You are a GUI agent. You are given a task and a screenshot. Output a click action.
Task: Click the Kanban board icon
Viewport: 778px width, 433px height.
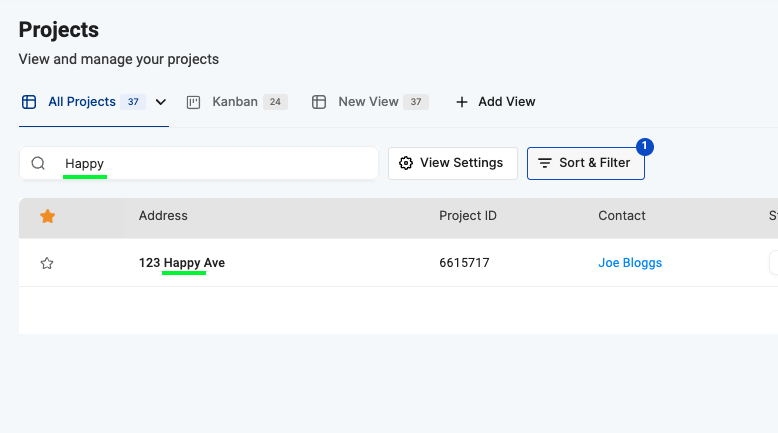tap(194, 102)
